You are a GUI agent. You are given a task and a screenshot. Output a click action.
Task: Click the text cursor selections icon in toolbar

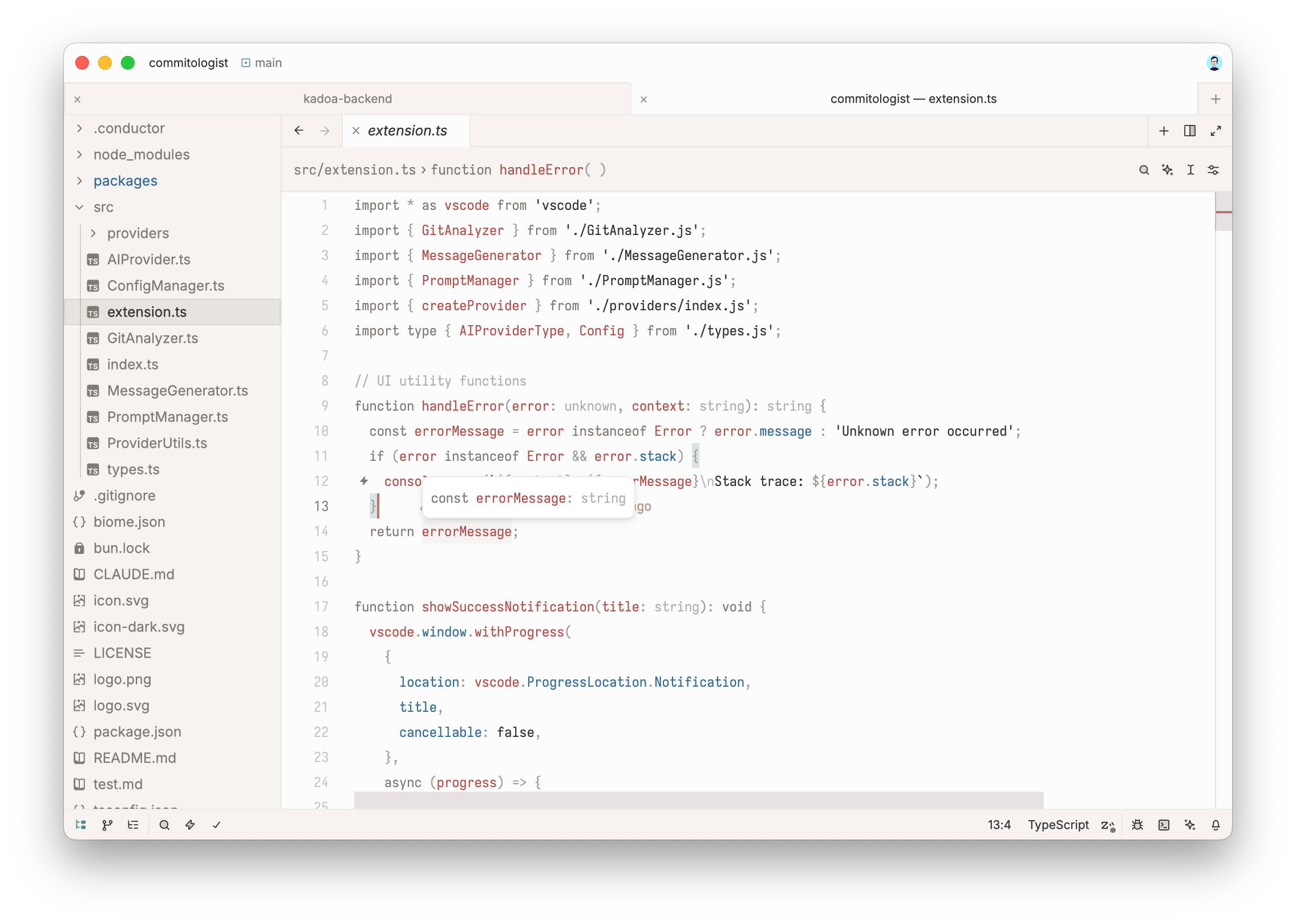click(1190, 170)
